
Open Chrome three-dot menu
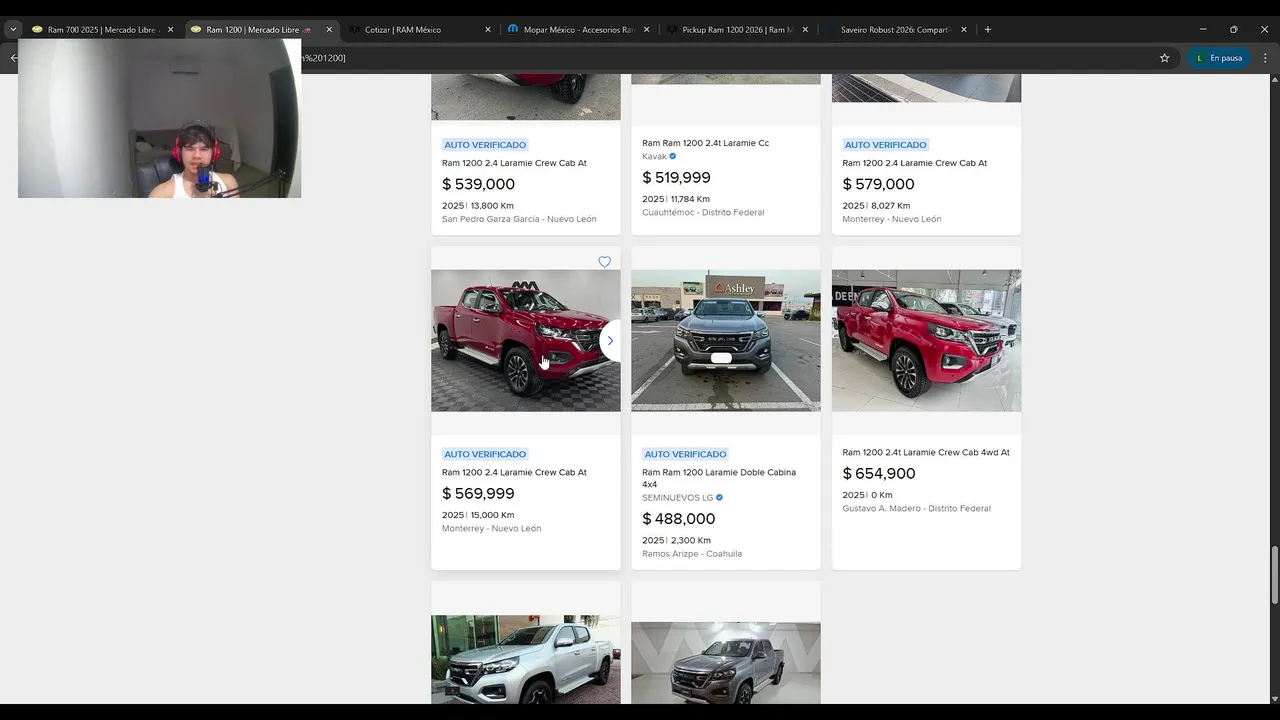click(1265, 58)
